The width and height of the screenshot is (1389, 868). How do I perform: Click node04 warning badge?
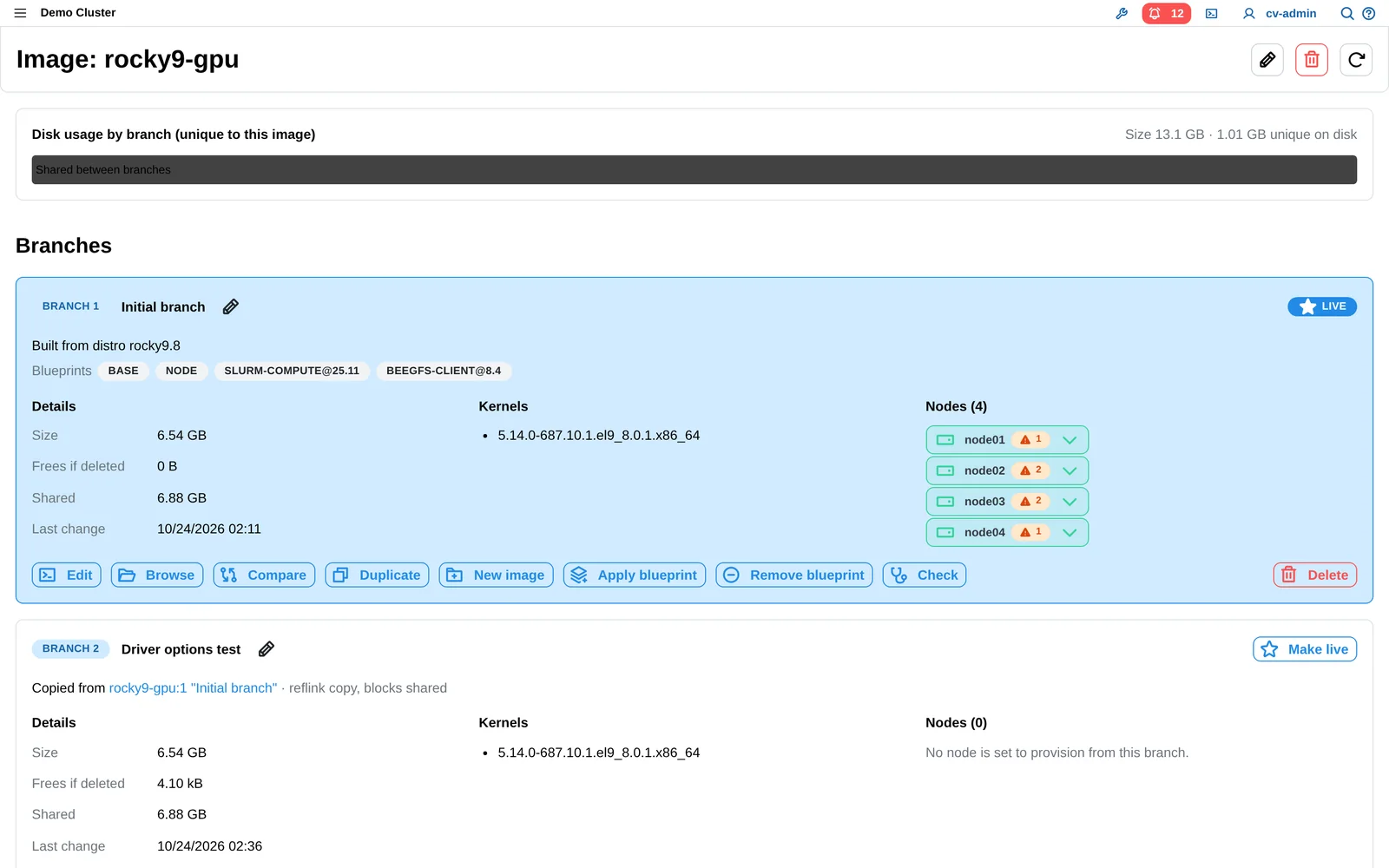[x=1030, y=533]
